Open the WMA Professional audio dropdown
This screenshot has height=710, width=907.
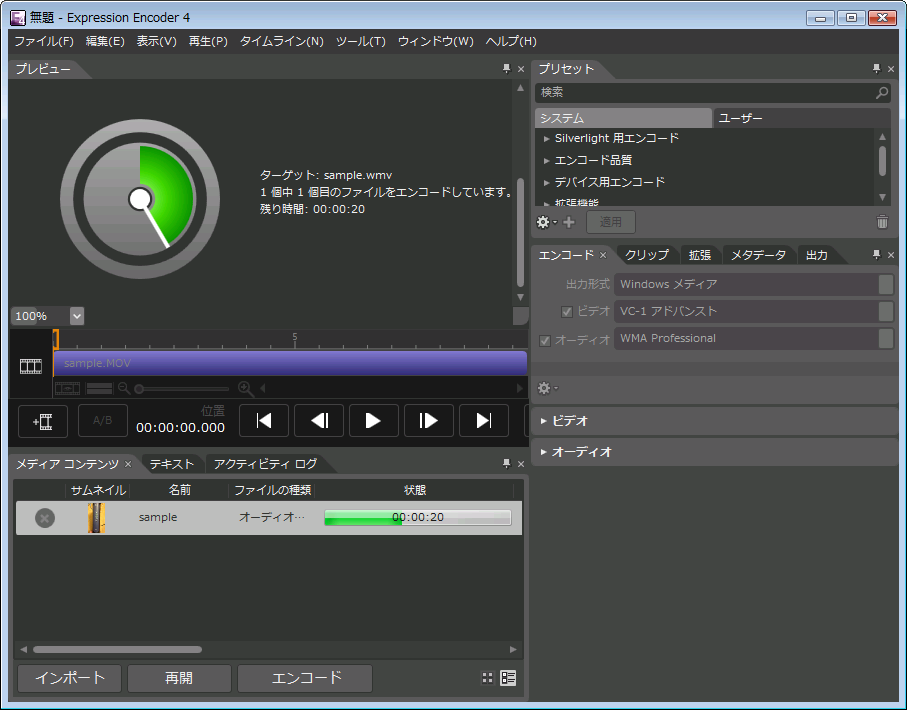click(754, 339)
